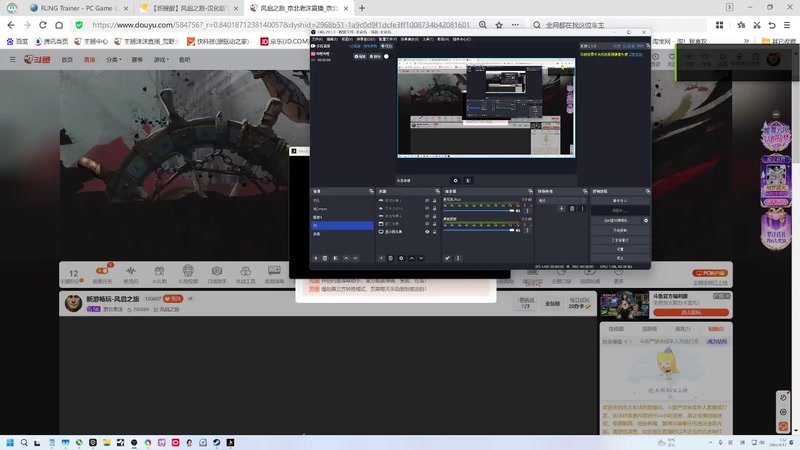Open second mixer channel three-dot menu
The height and width of the screenshot is (450, 800).
click(528, 230)
